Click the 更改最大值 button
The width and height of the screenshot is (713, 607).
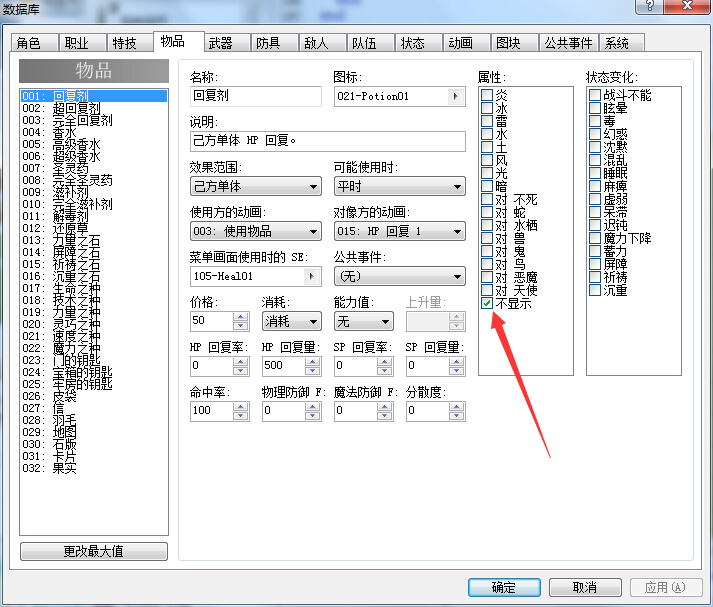coord(94,551)
